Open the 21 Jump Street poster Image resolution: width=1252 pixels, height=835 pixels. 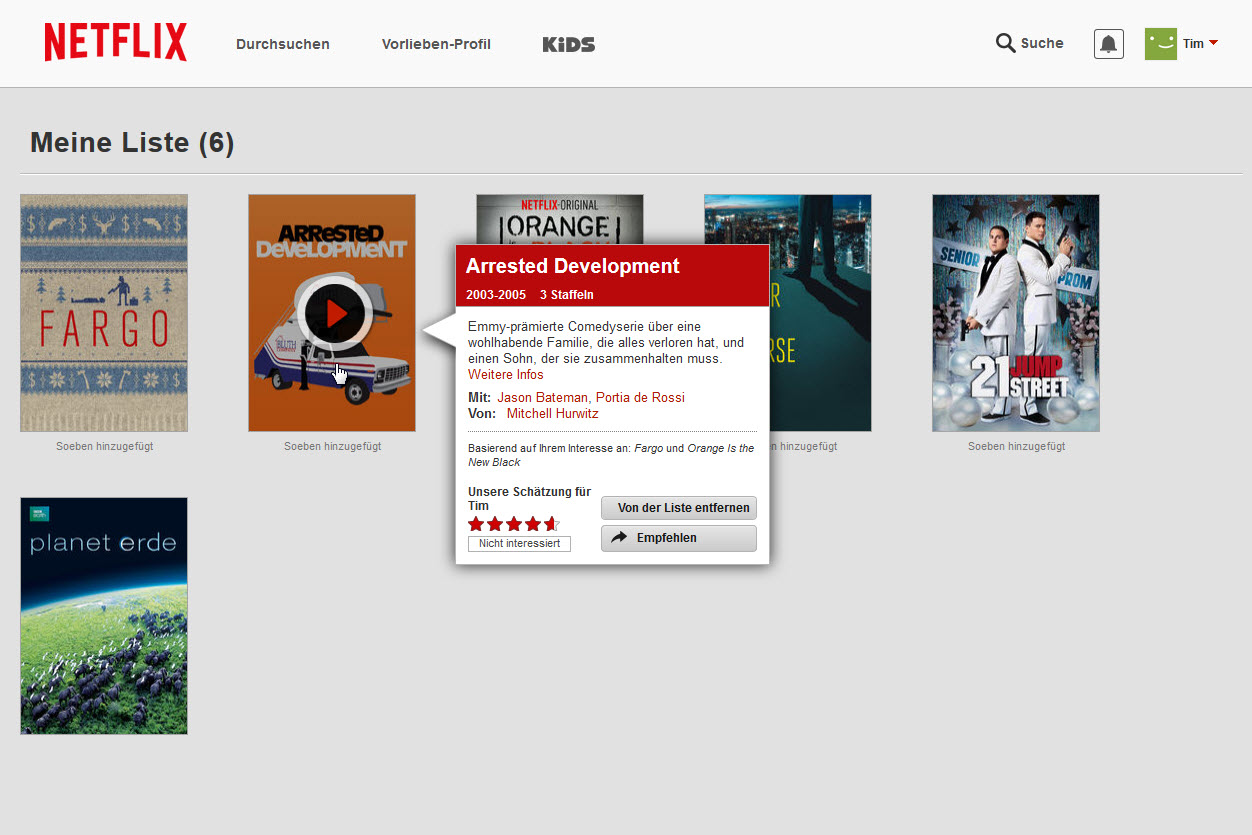point(1016,313)
